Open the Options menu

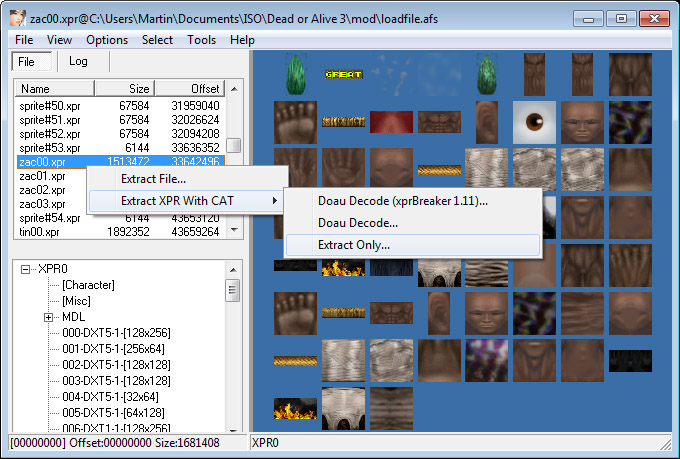coord(107,40)
